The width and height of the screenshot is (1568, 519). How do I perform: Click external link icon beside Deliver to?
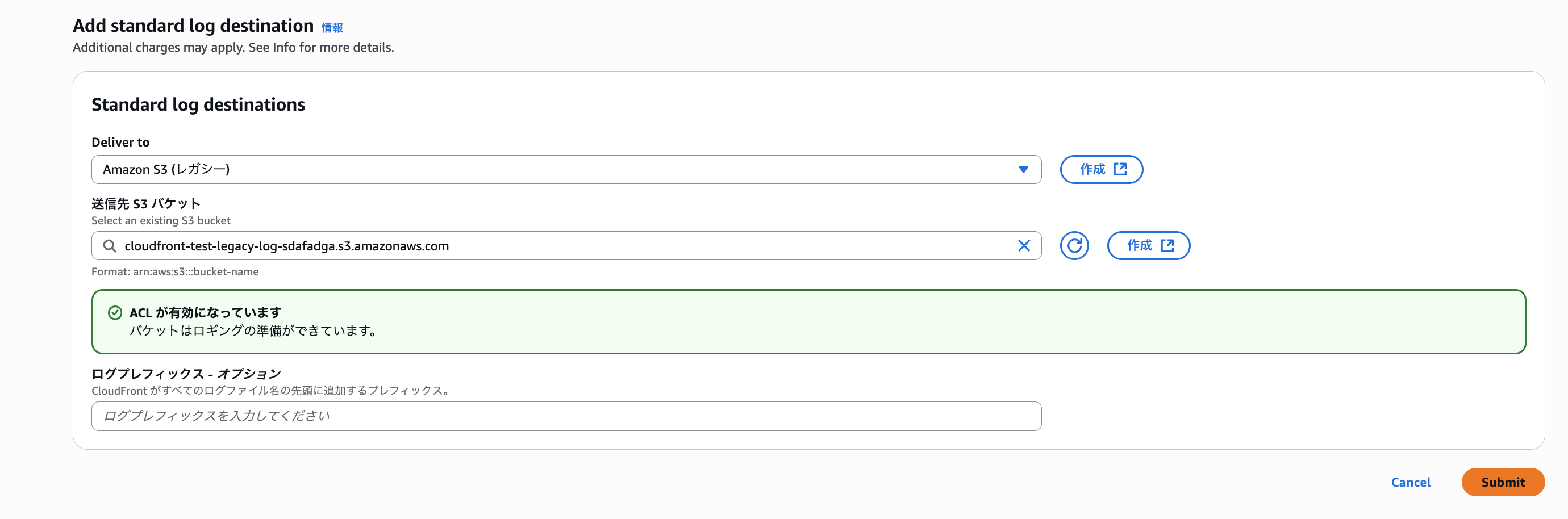[x=1120, y=169]
